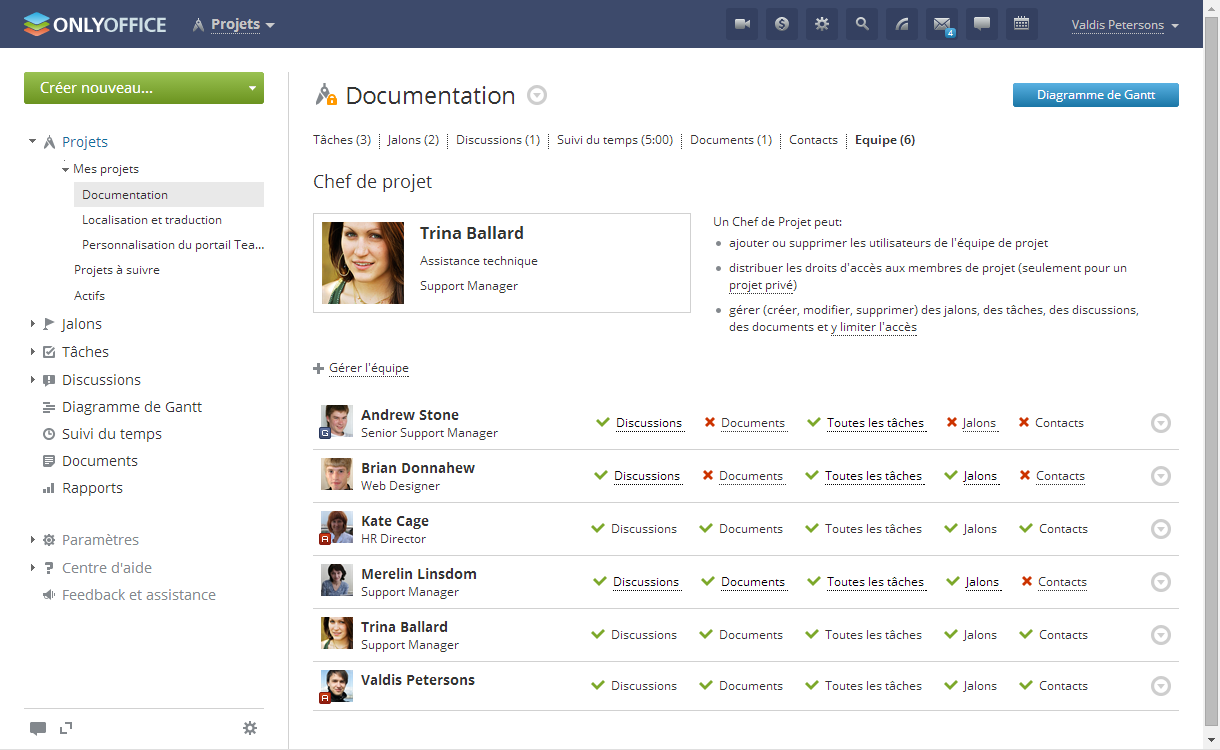Image resolution: width=1220 pixels, height=750 pixels.
Task: Open the video conference icon in header
Action: pyautogui.click(x=742, y=24)
